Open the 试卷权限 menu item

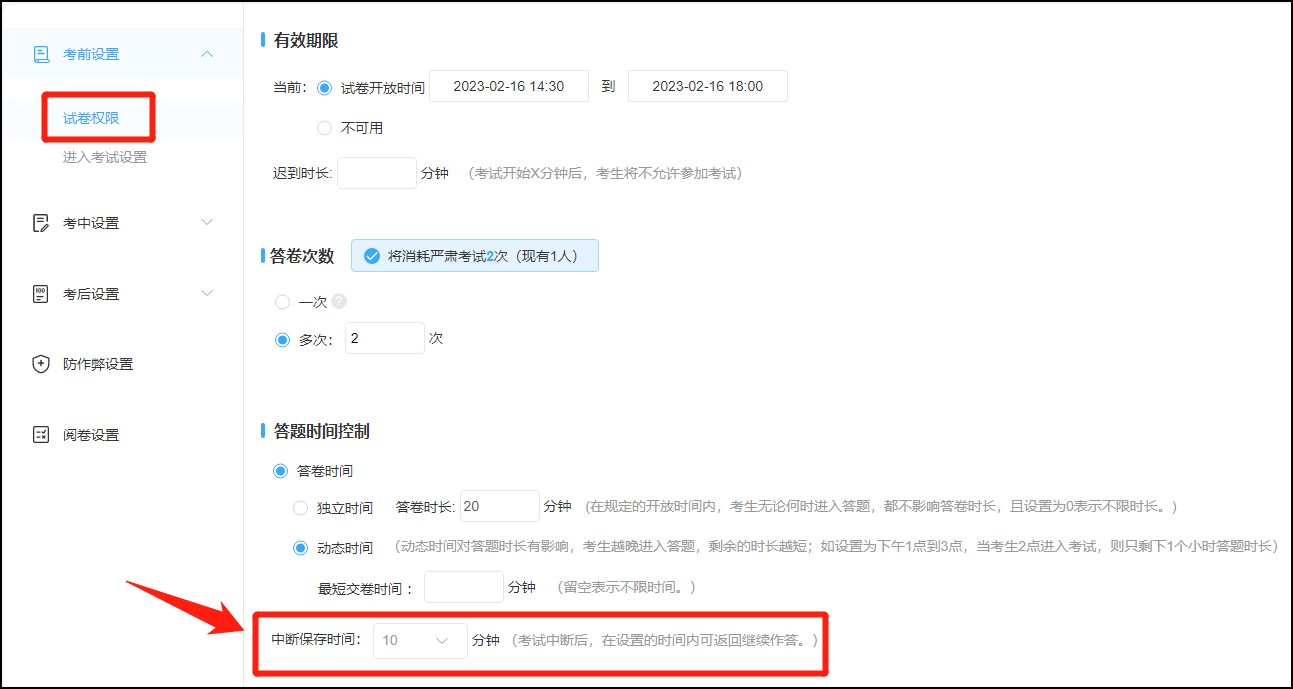91,118
